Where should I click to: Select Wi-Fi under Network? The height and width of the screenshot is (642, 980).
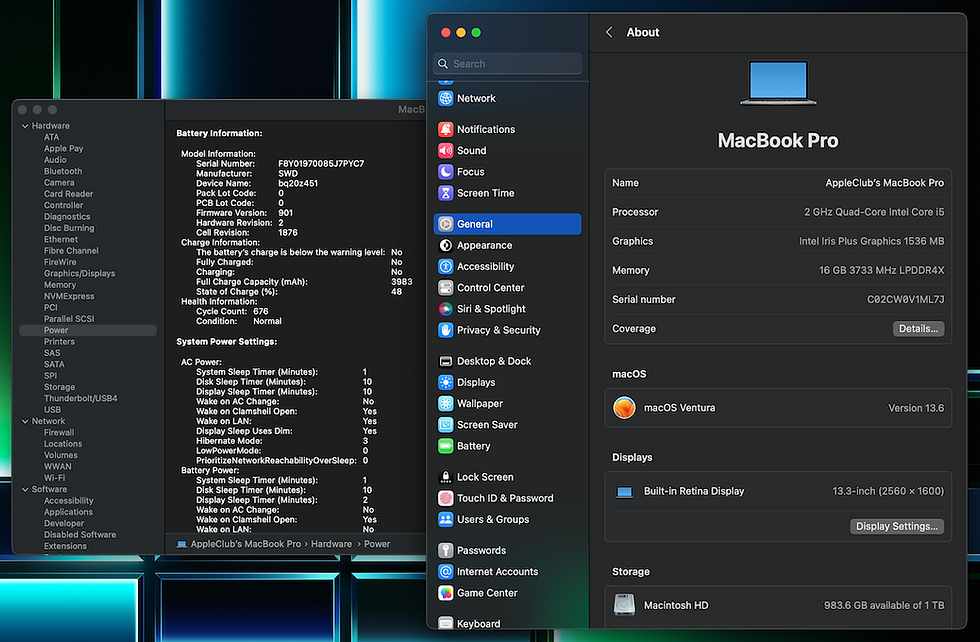point(54,478)
